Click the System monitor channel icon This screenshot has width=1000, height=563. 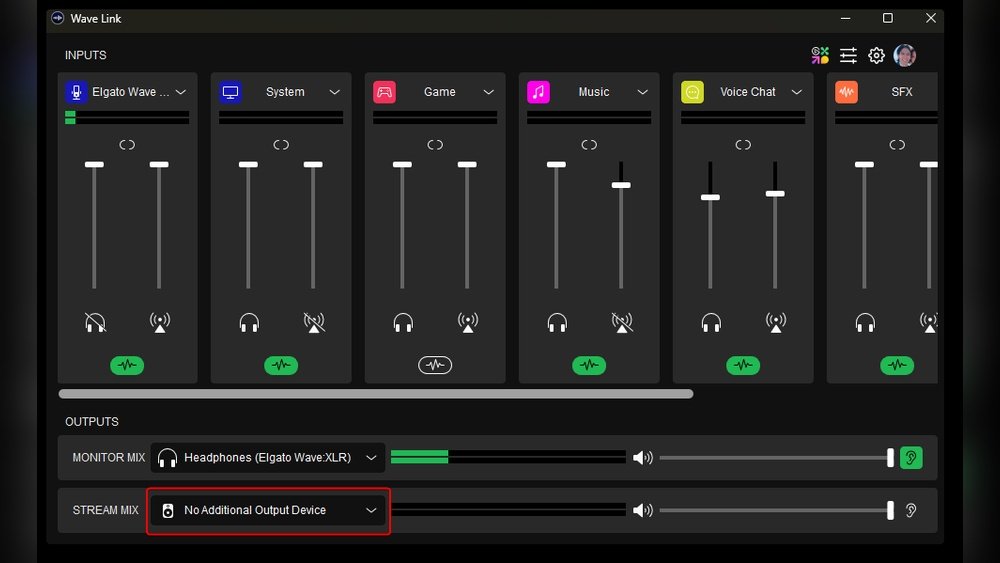pyautogui.click(x=230, y=92)
